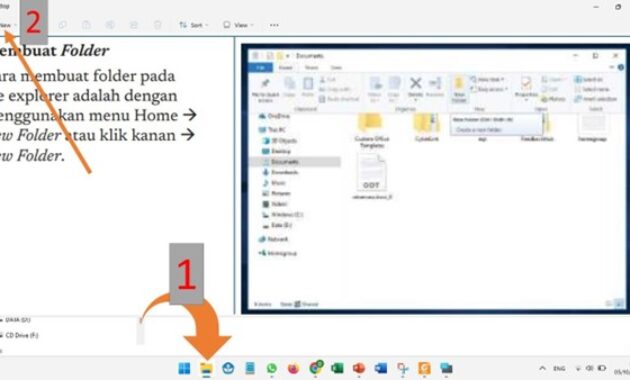
Task: Click the CyberLink folder in picture
Action: (x=427, y=128)
